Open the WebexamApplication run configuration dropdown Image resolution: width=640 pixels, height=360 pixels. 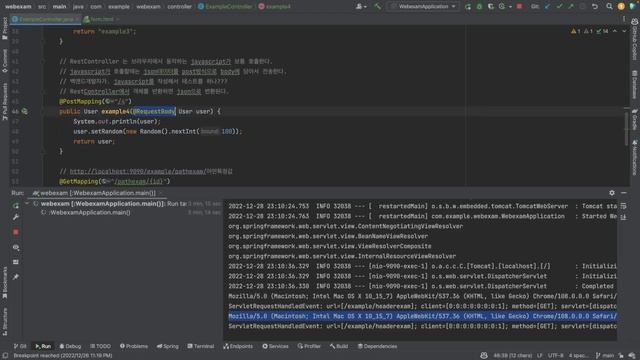(423, 7)
